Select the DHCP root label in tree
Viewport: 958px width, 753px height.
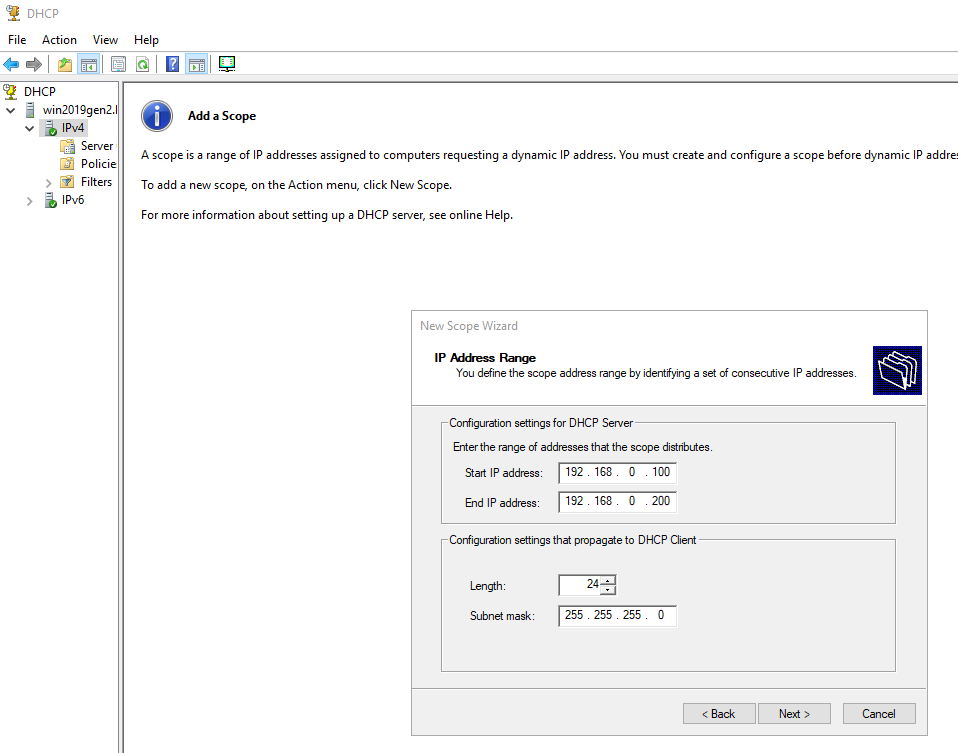coord(40,92)
